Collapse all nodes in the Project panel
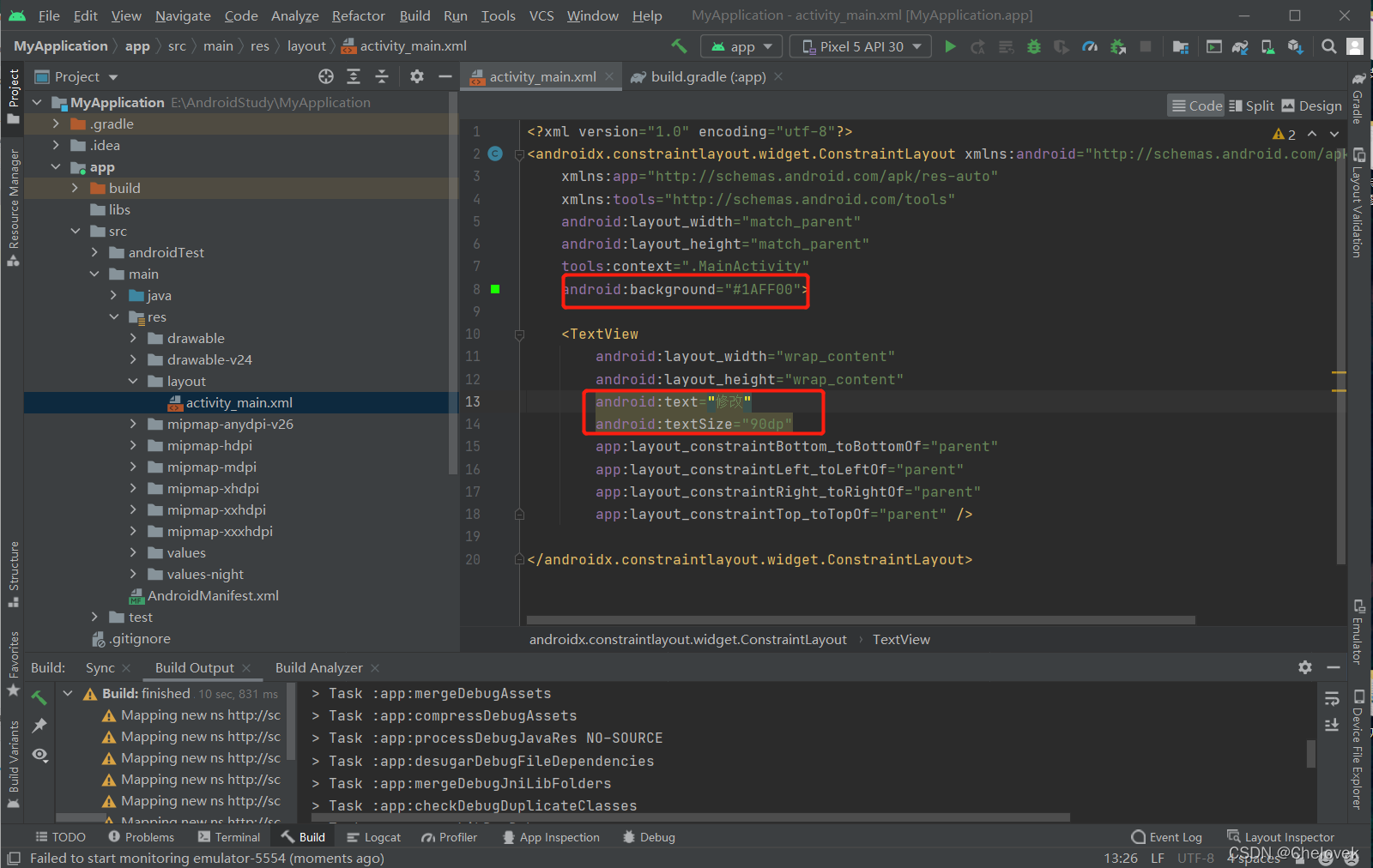1373x868 pixels. coord(382,76)
